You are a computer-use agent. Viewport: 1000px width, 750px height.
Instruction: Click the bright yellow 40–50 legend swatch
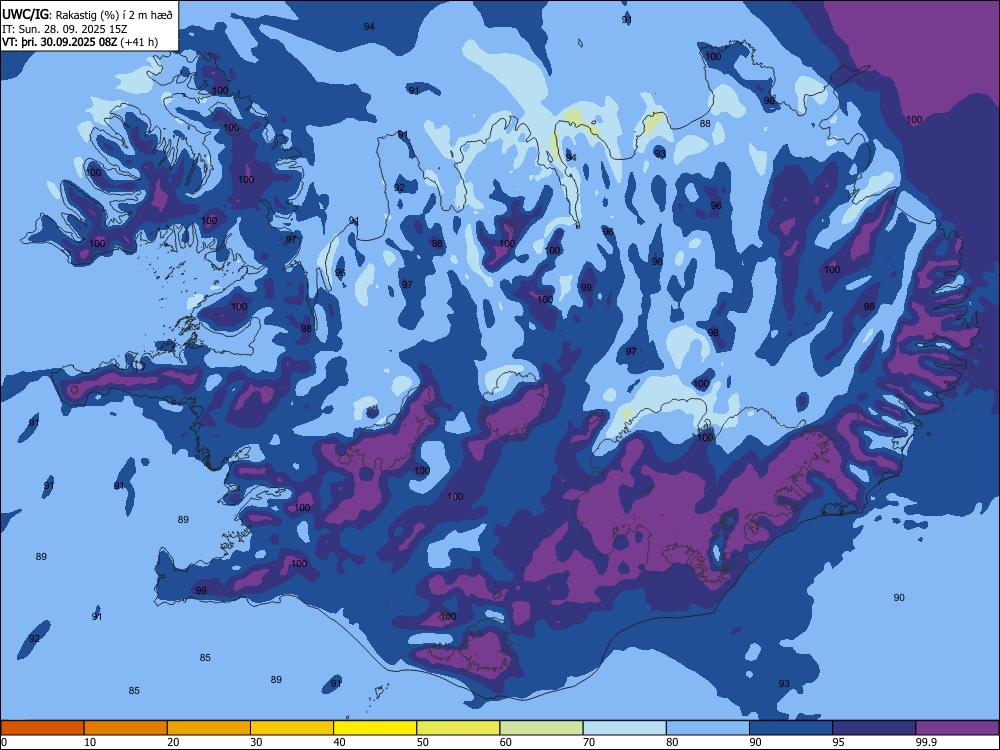[375, 728]
